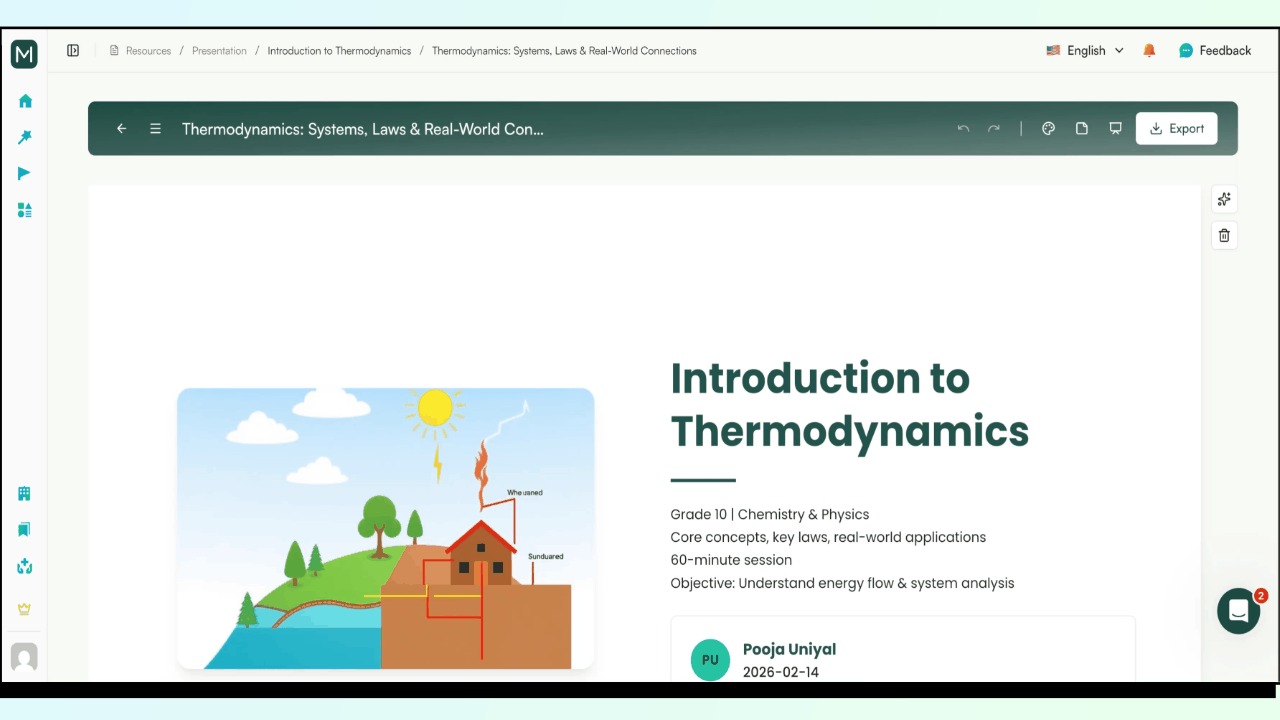Viewport: 1280px width, 720px height.
Task: Click the AI sparkle icon beside the slide
Action: [x=1224, y=199]
